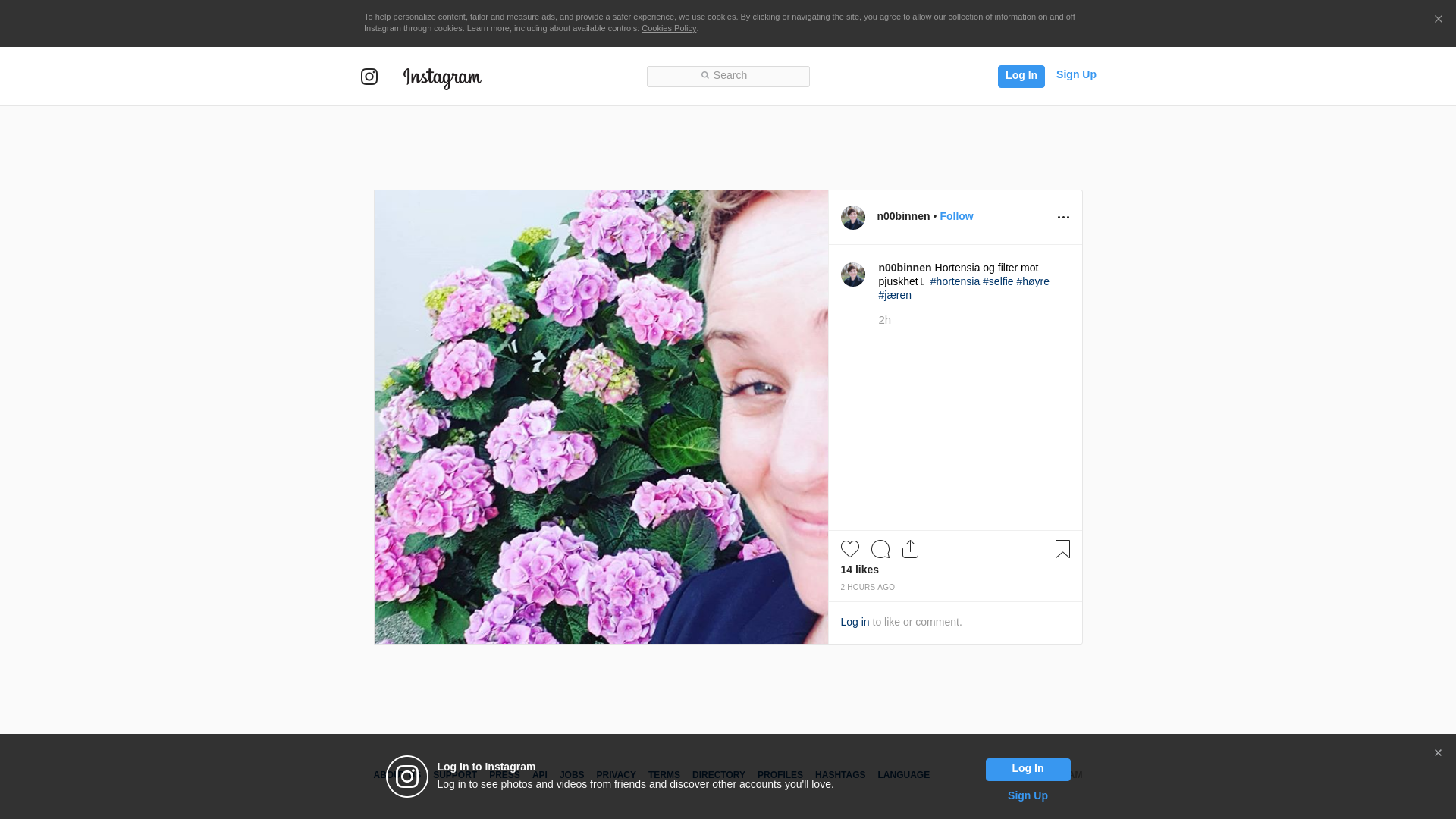Open the LANGUAGE footer selector

point(904,775)
